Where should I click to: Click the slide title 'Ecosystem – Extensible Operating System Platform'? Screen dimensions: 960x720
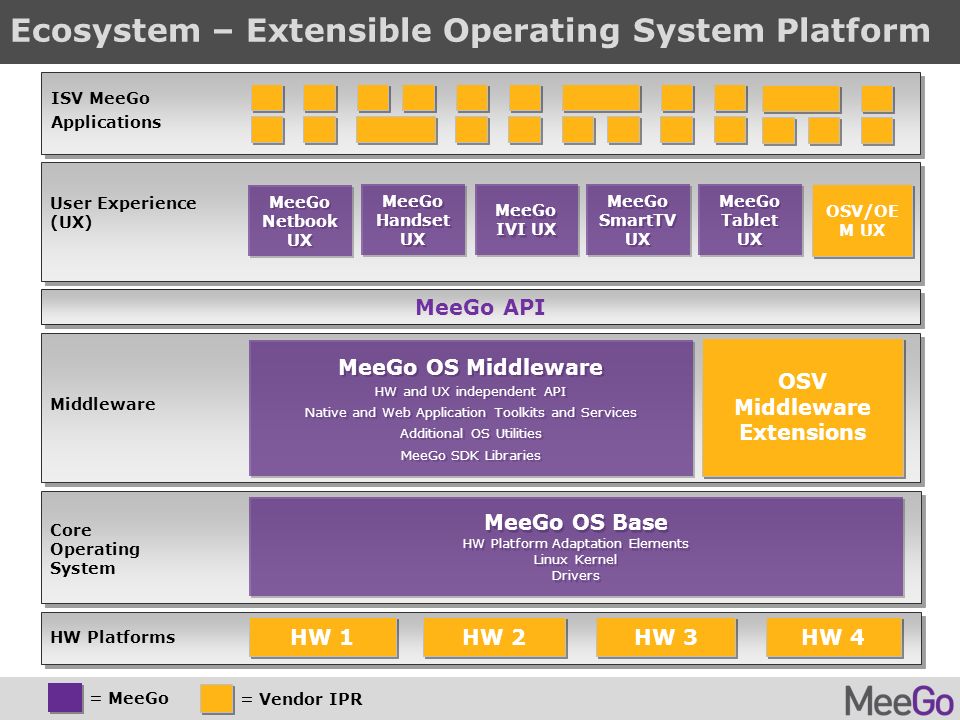(470, 31)
